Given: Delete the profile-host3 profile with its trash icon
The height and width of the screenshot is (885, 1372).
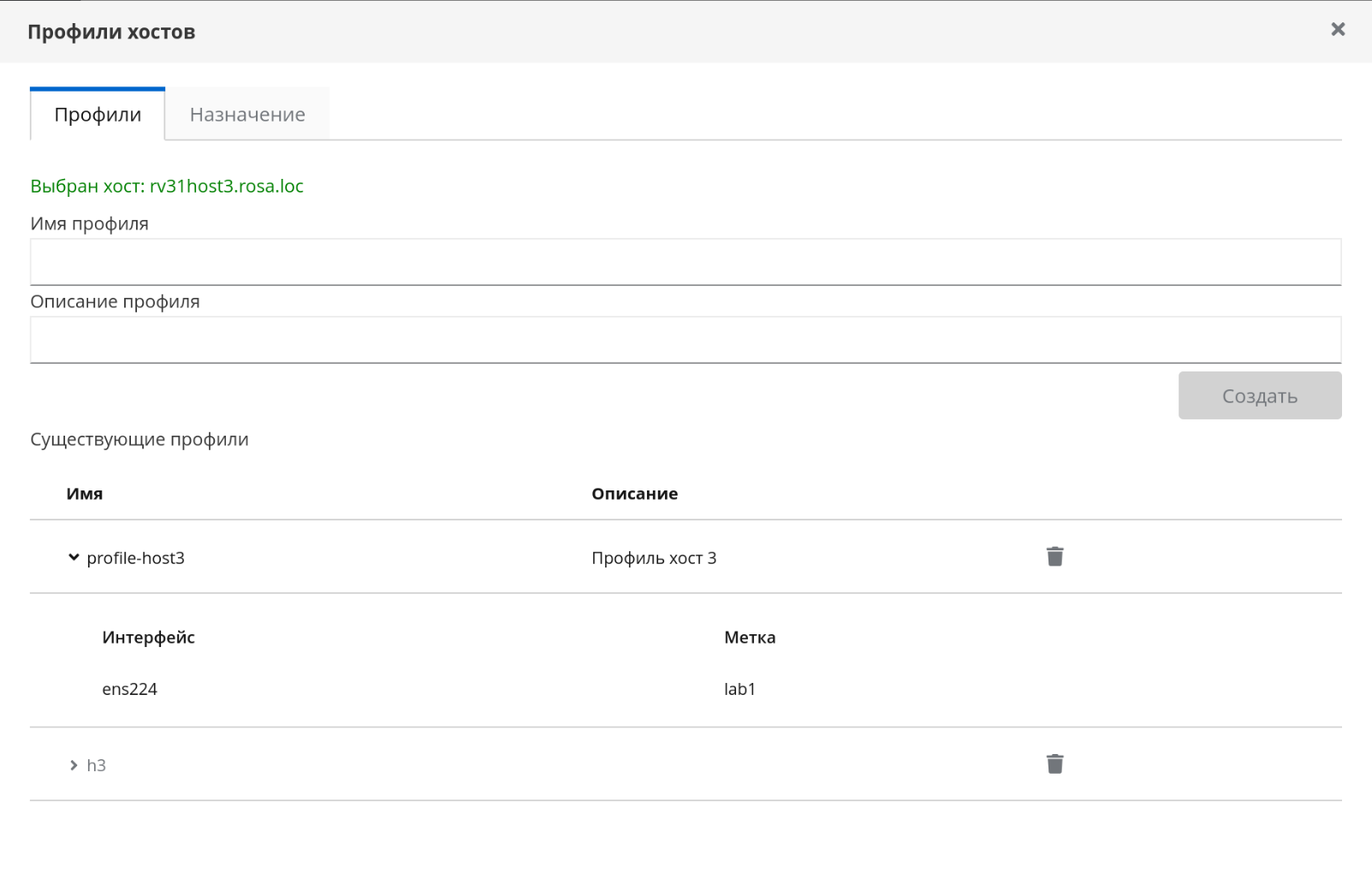Looking at the screenshot, I should [1054, 557].
